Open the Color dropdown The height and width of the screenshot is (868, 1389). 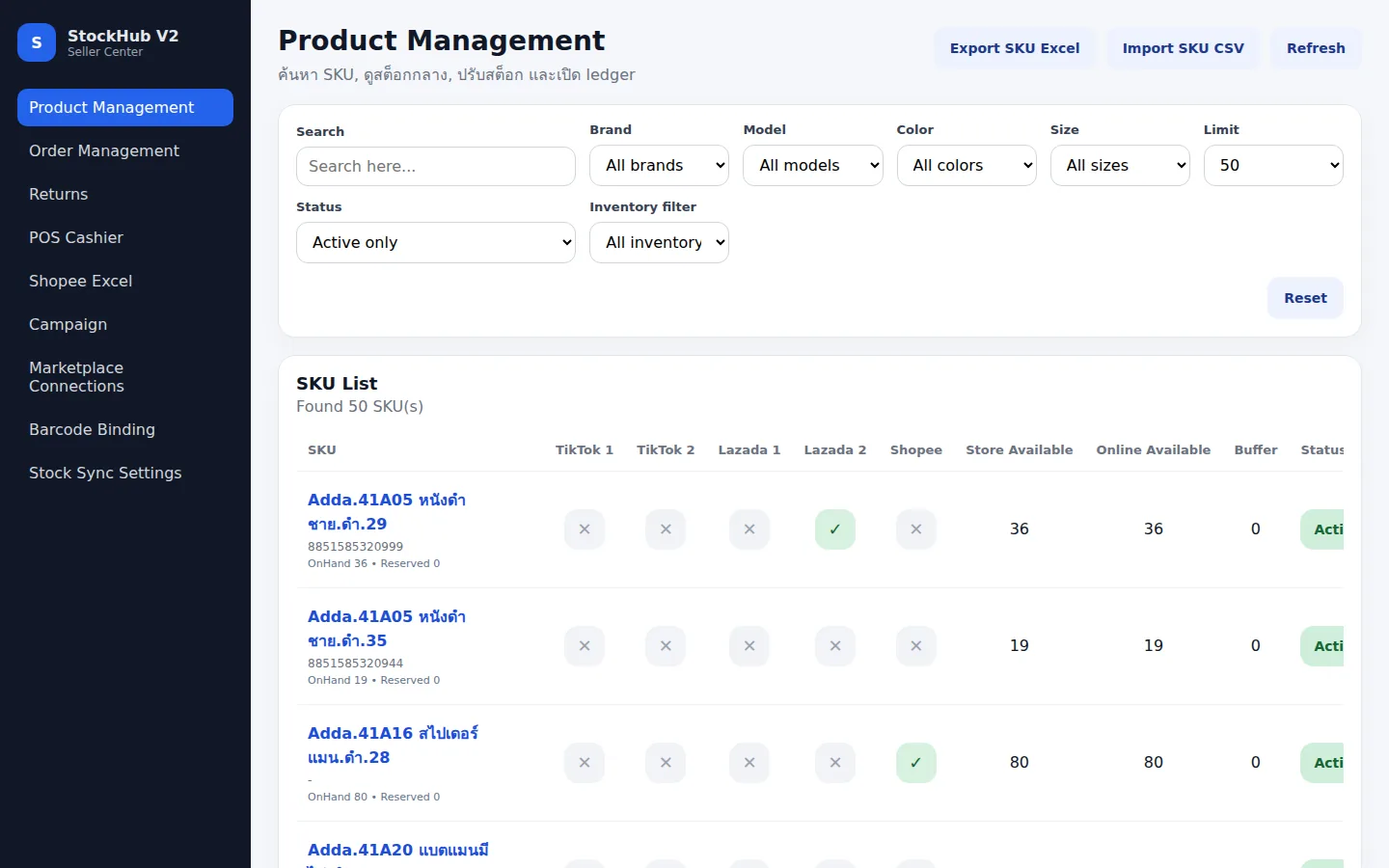coord(967,165)
